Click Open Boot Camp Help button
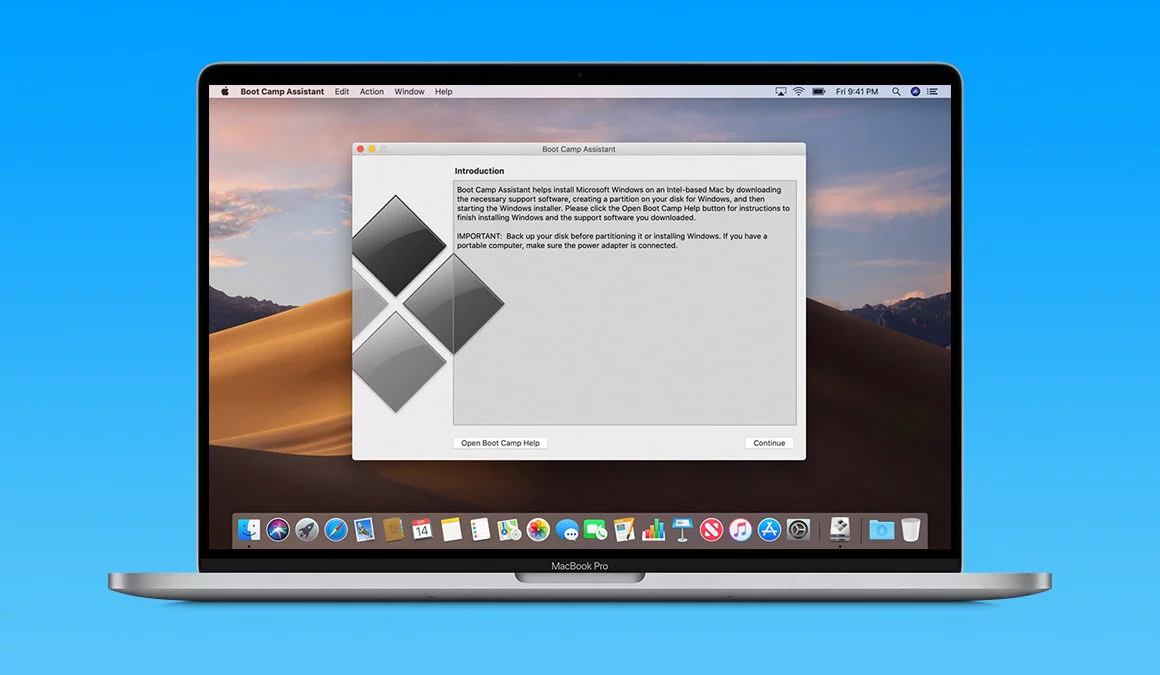 pyautogui.click(x=501, y=443)
